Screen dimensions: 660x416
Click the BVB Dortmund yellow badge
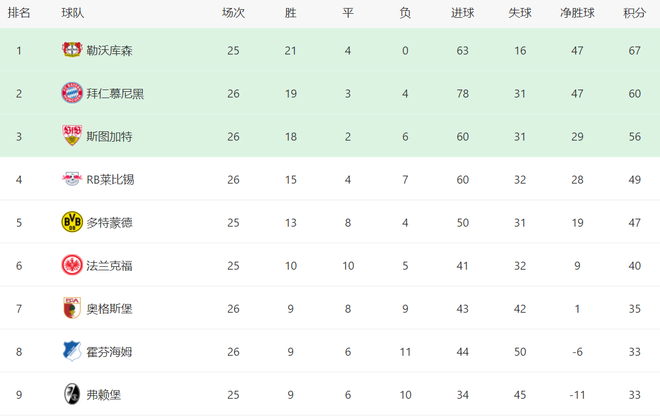72,222
